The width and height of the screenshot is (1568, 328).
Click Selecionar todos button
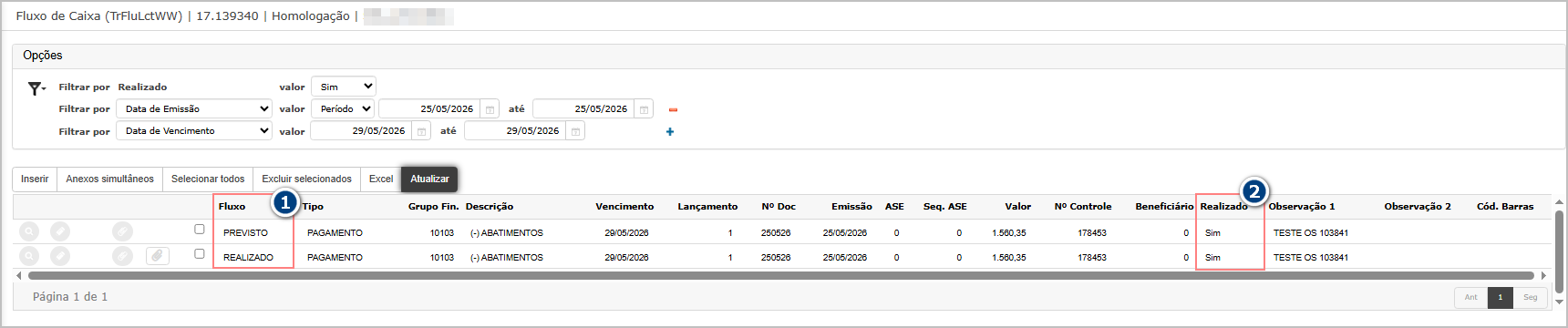(208, 179)
